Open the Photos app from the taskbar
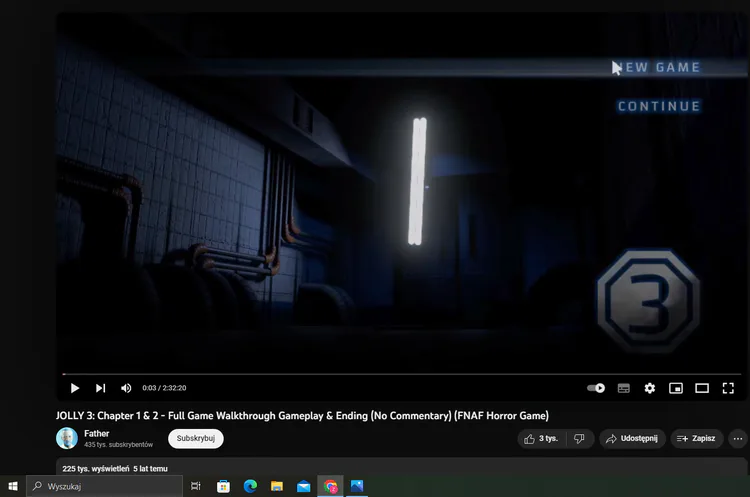Viewport: 750px width, 497px height. tap(357, 486)
